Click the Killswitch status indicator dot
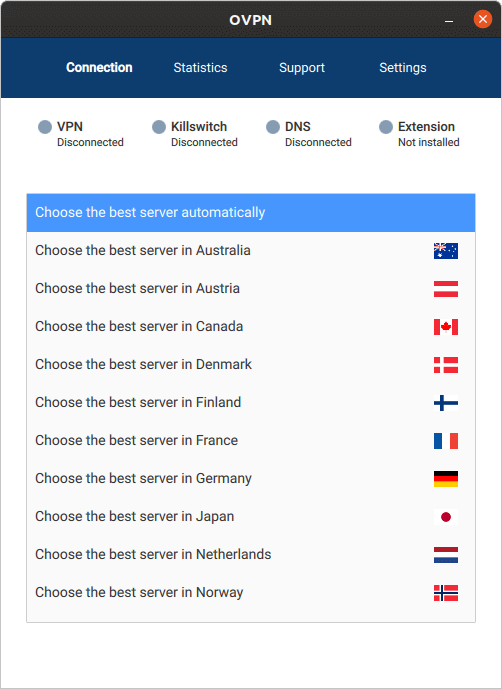The width and height of the screenshot is (502, 689). point(159,127)
